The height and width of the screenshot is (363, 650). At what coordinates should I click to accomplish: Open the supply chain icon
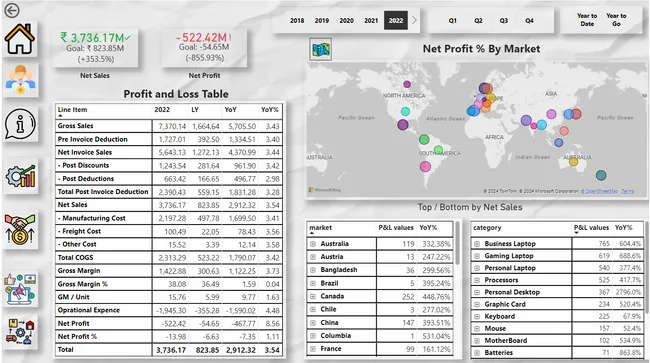[x=20, y=331]
